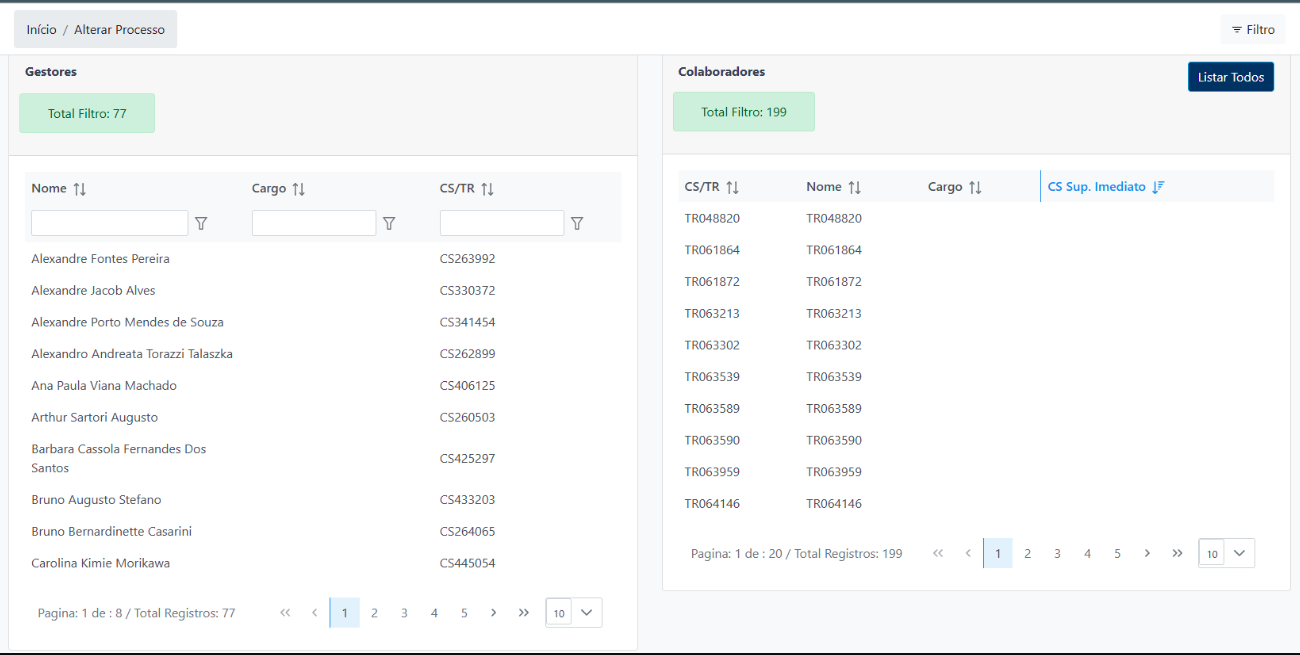Image resolution: width=1300 pixels, height=655 pixels.
Task: Select page 3 in Gestores paginator
Action: pos(404,613)
